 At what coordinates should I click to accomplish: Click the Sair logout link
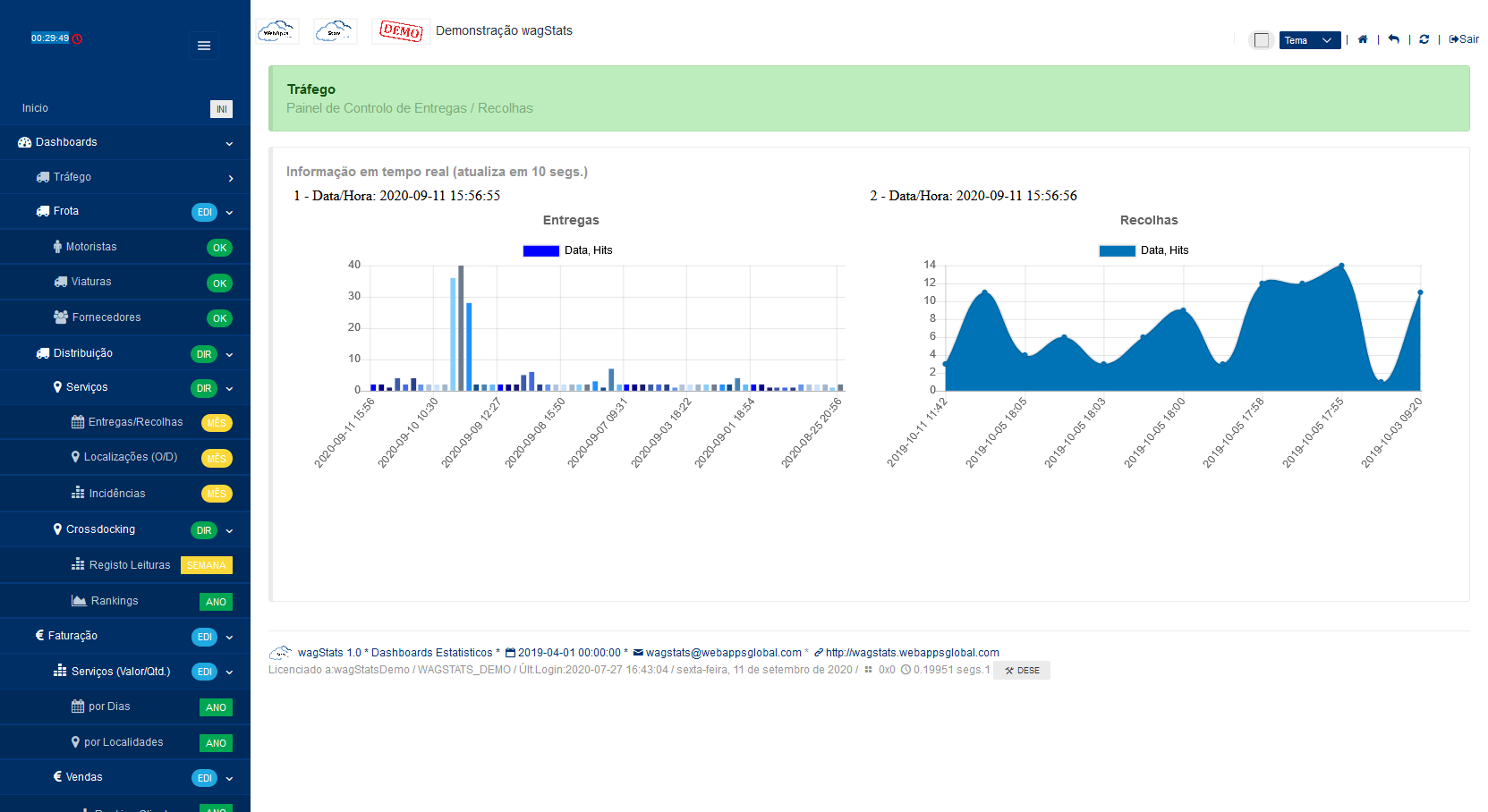[1464, 39]
